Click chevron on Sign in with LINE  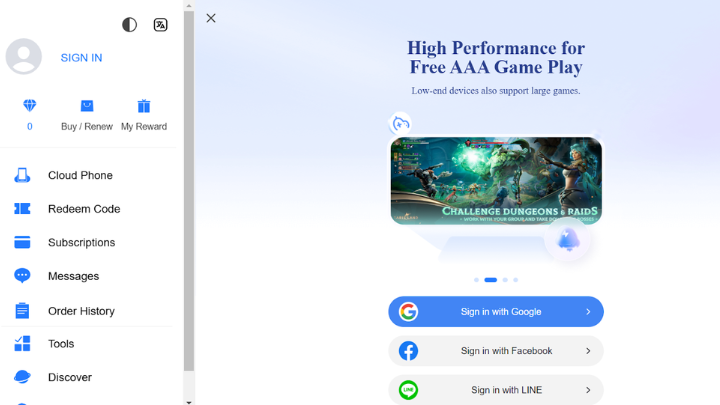coord(588,390)
